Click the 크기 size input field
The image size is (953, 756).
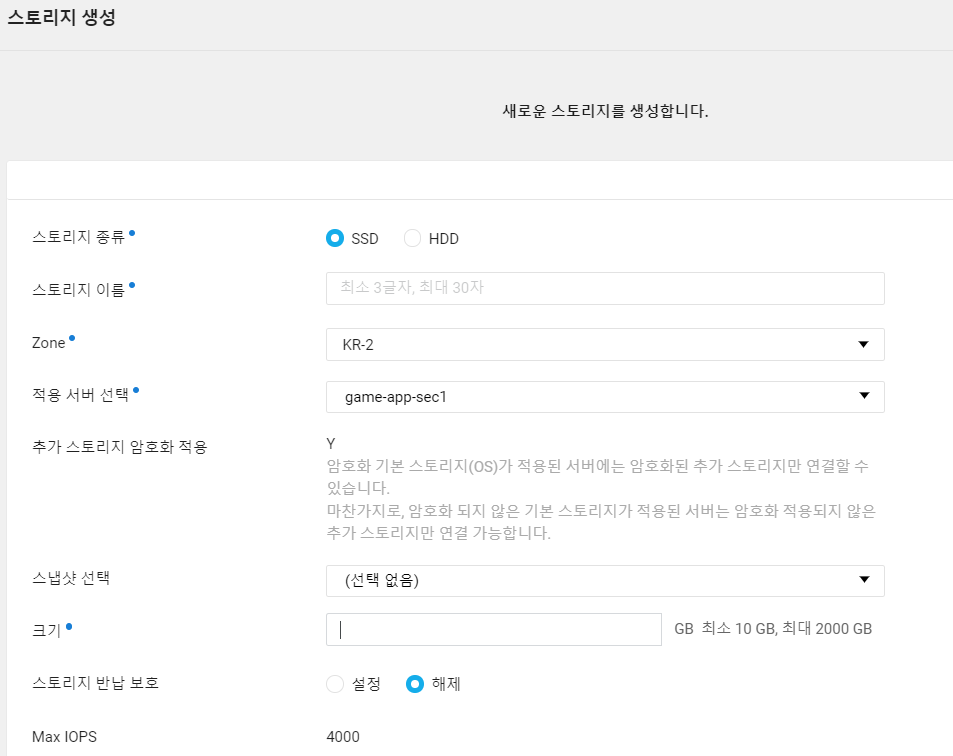(492, 629)
